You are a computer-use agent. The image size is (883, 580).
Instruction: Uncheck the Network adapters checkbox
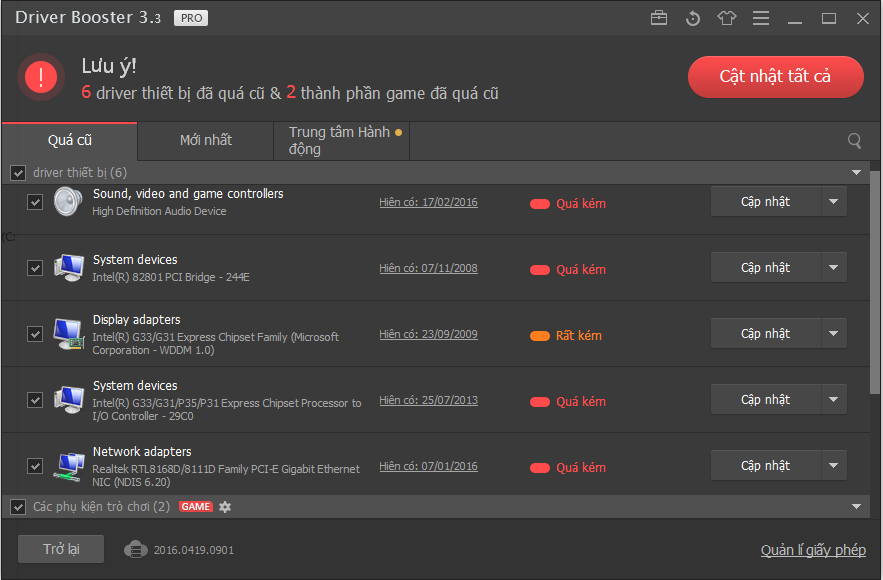tap(35, 466)
